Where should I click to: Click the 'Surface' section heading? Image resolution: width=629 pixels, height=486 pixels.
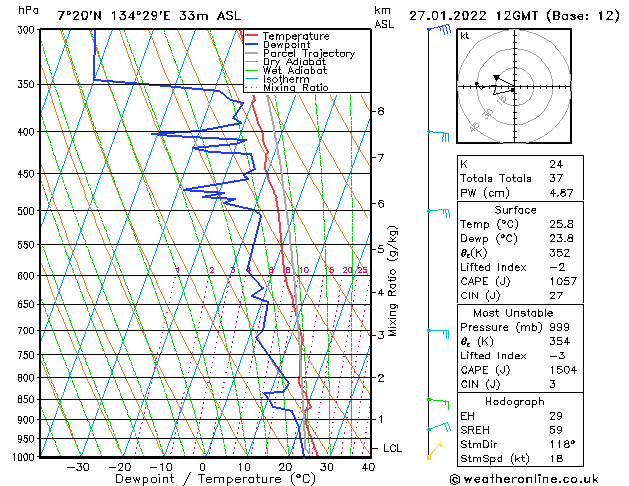point(515,210)
